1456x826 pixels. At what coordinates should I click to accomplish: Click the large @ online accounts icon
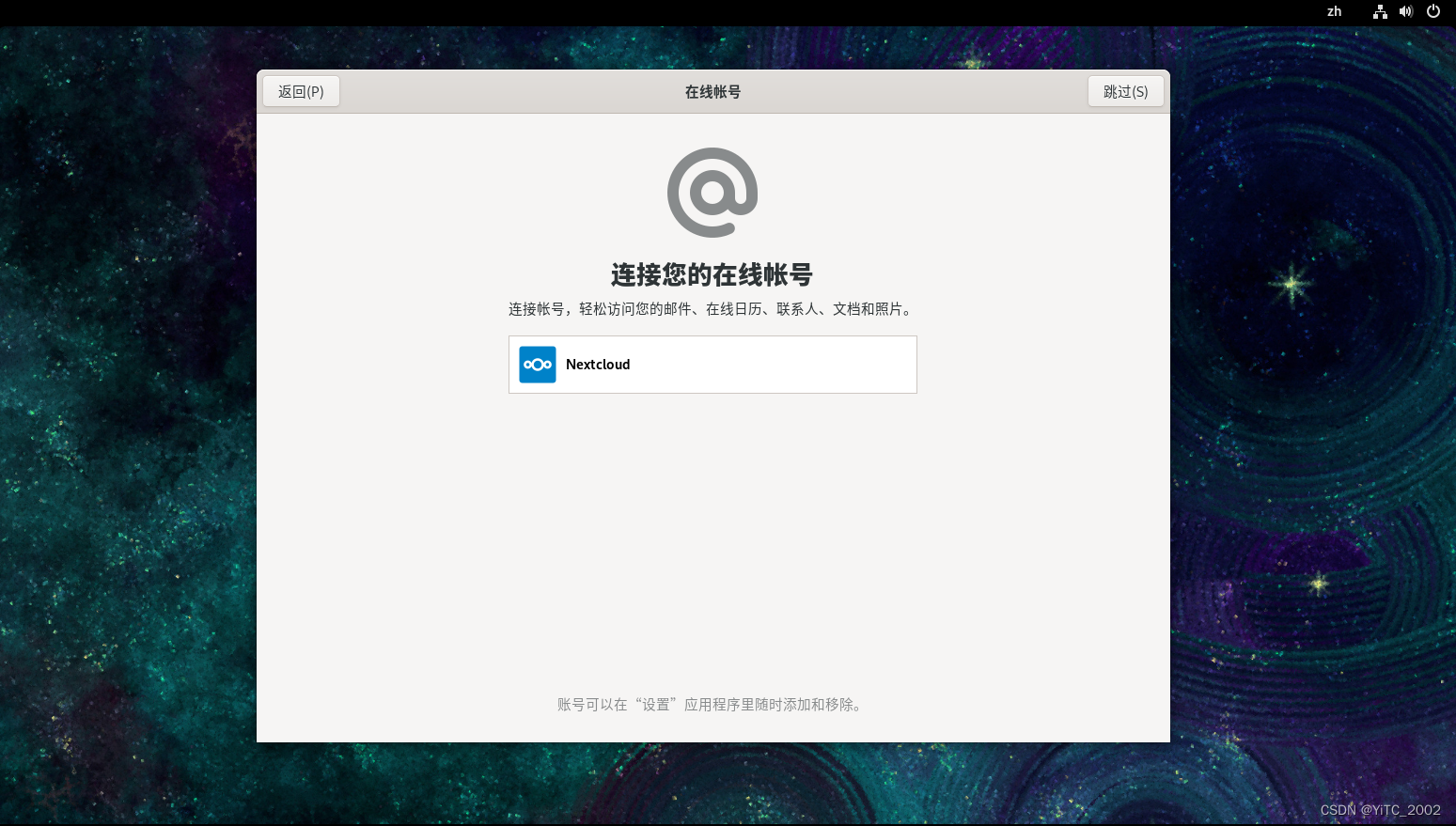click(712, 193)
